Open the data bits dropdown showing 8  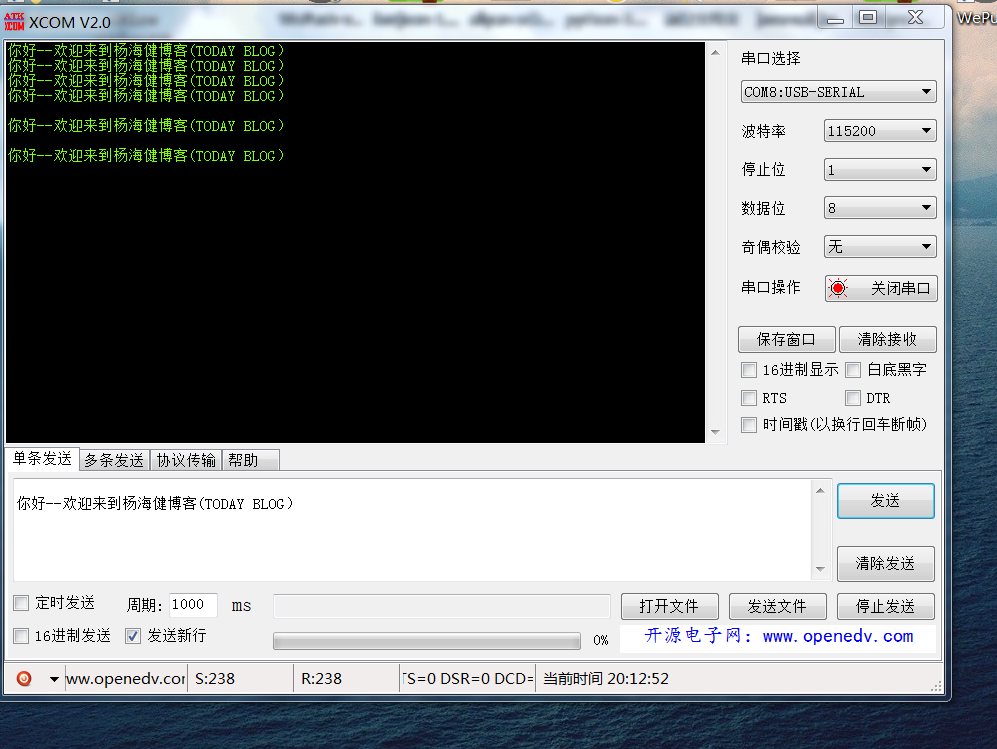tap(879, 208)
